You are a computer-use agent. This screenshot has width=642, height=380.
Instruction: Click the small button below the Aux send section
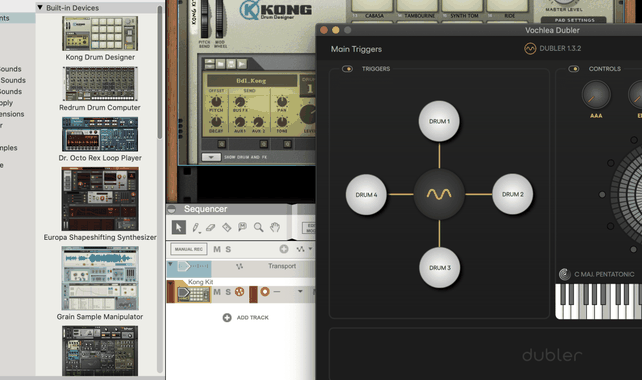[x=264, y=144]
